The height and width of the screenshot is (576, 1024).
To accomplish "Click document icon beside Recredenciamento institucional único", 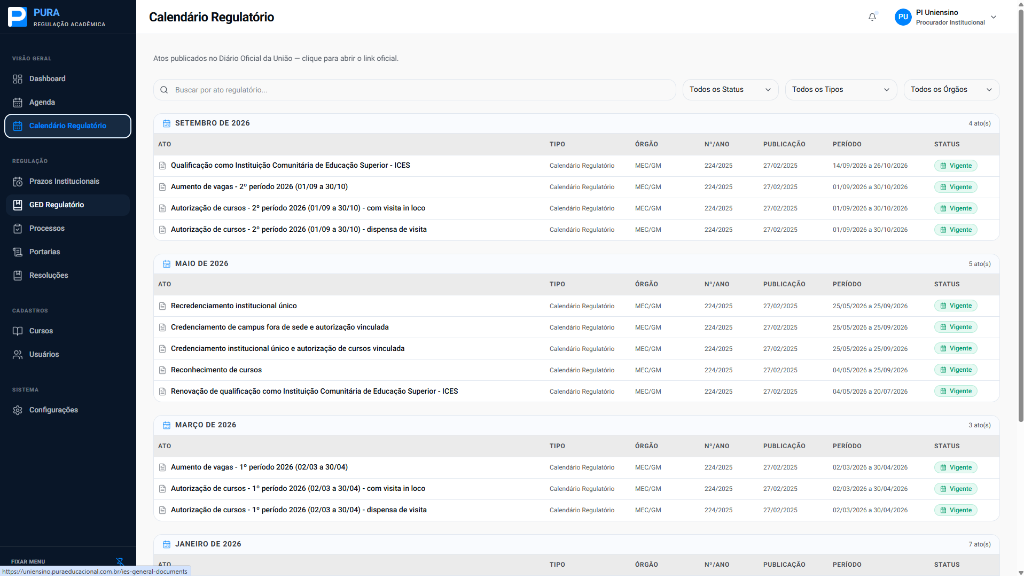I will (x=163, y=306).
